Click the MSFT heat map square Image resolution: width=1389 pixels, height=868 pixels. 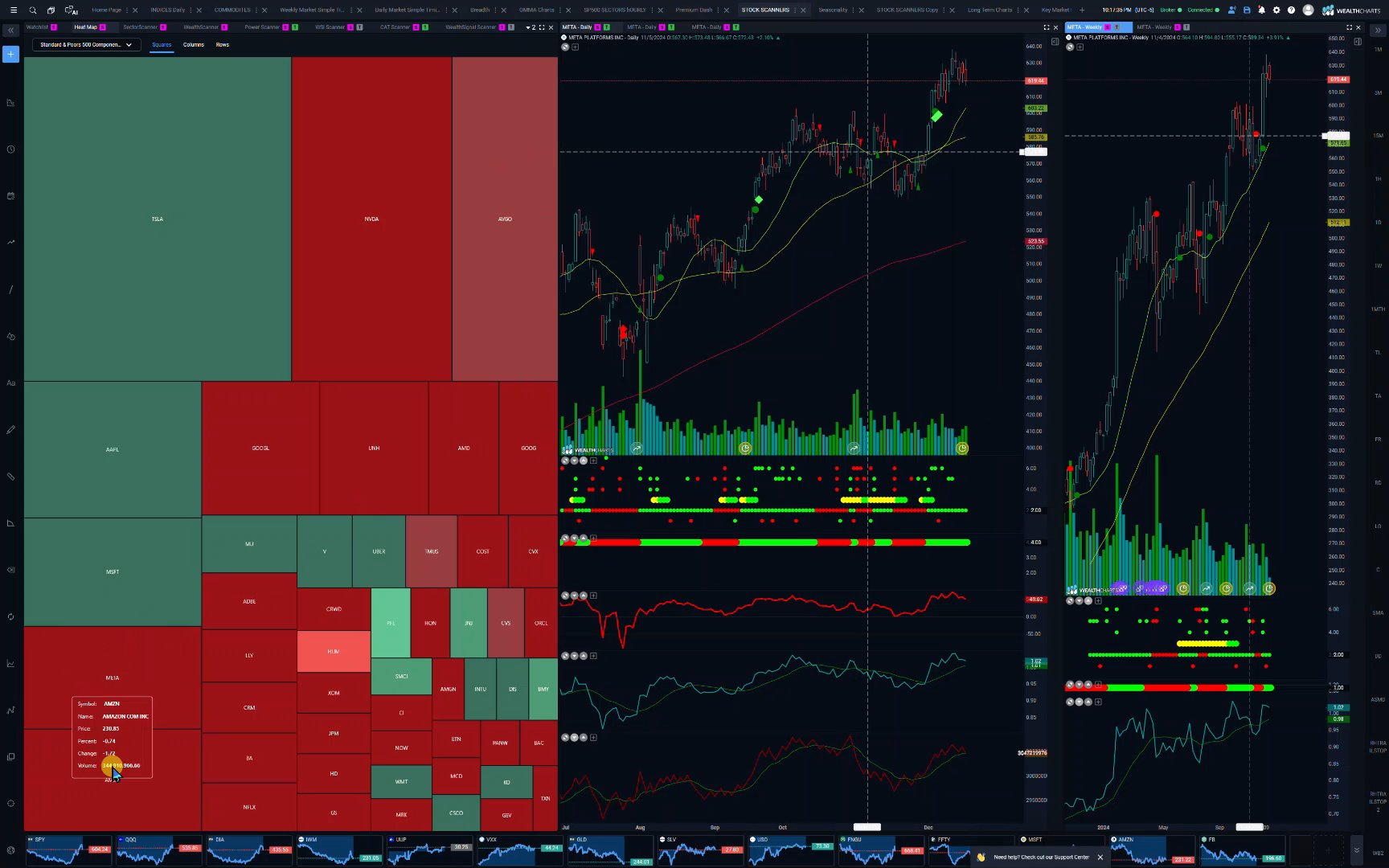113,571
